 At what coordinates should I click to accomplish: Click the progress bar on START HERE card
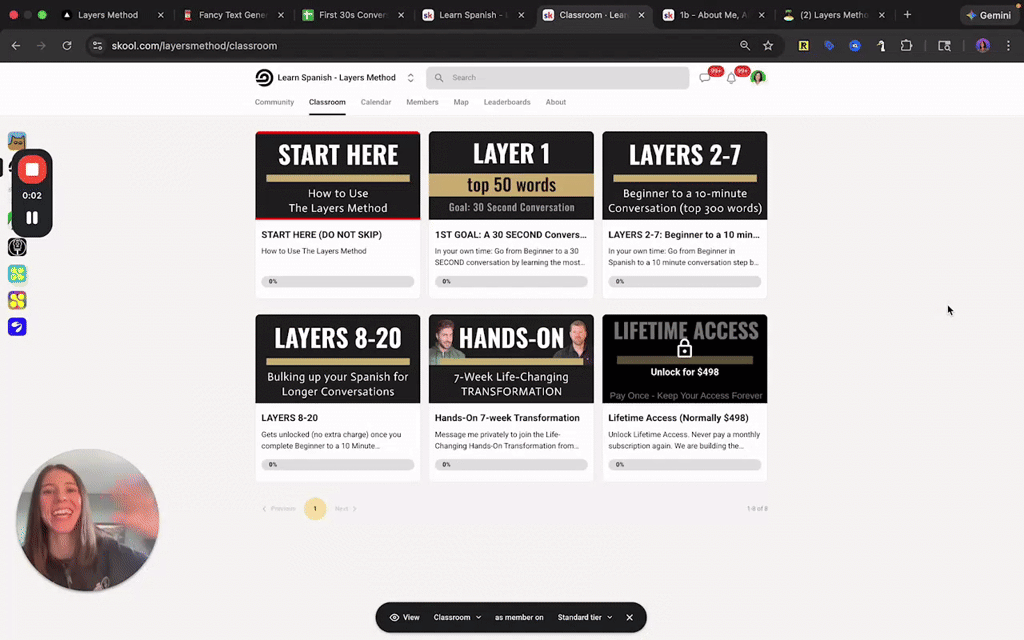[337, 281]
